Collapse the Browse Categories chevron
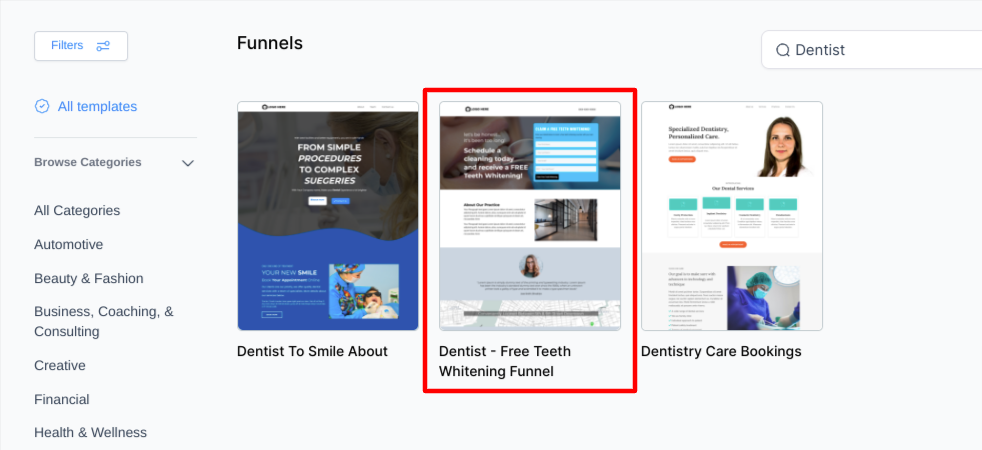The image size is (982, 450). pyautogui.click(x=188, y=163)
